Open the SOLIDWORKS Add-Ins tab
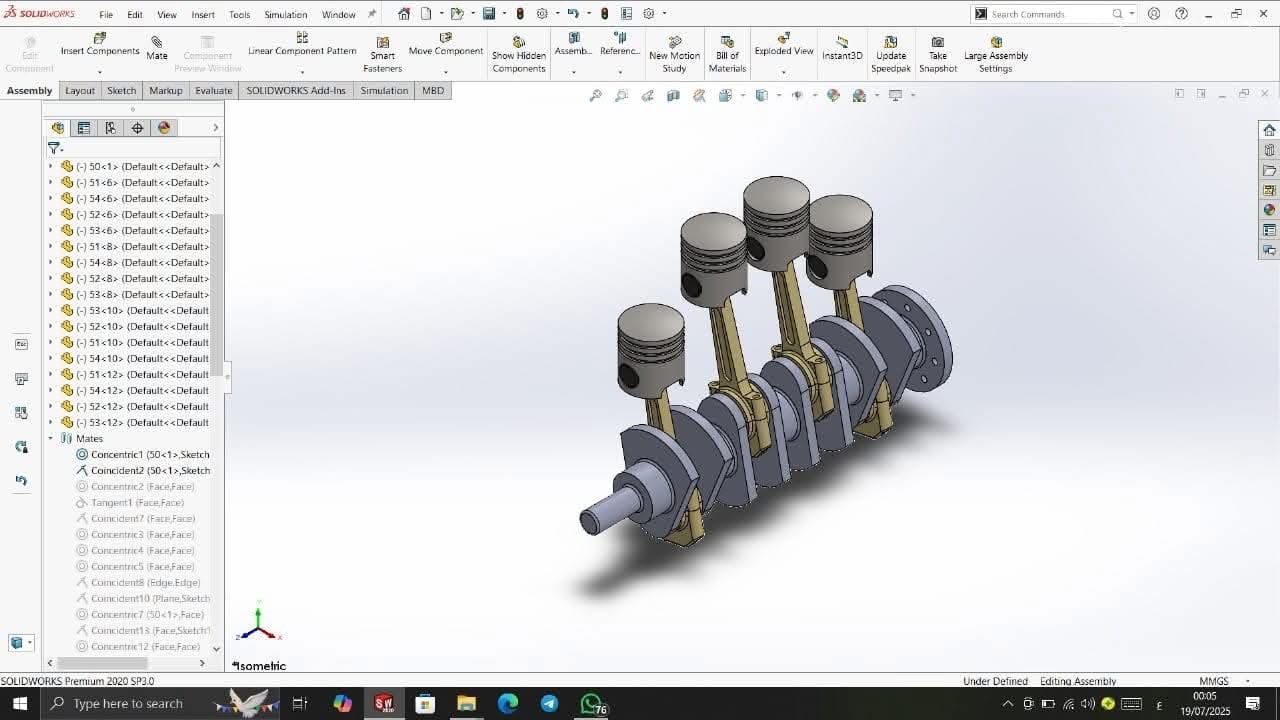 point(296,90)
